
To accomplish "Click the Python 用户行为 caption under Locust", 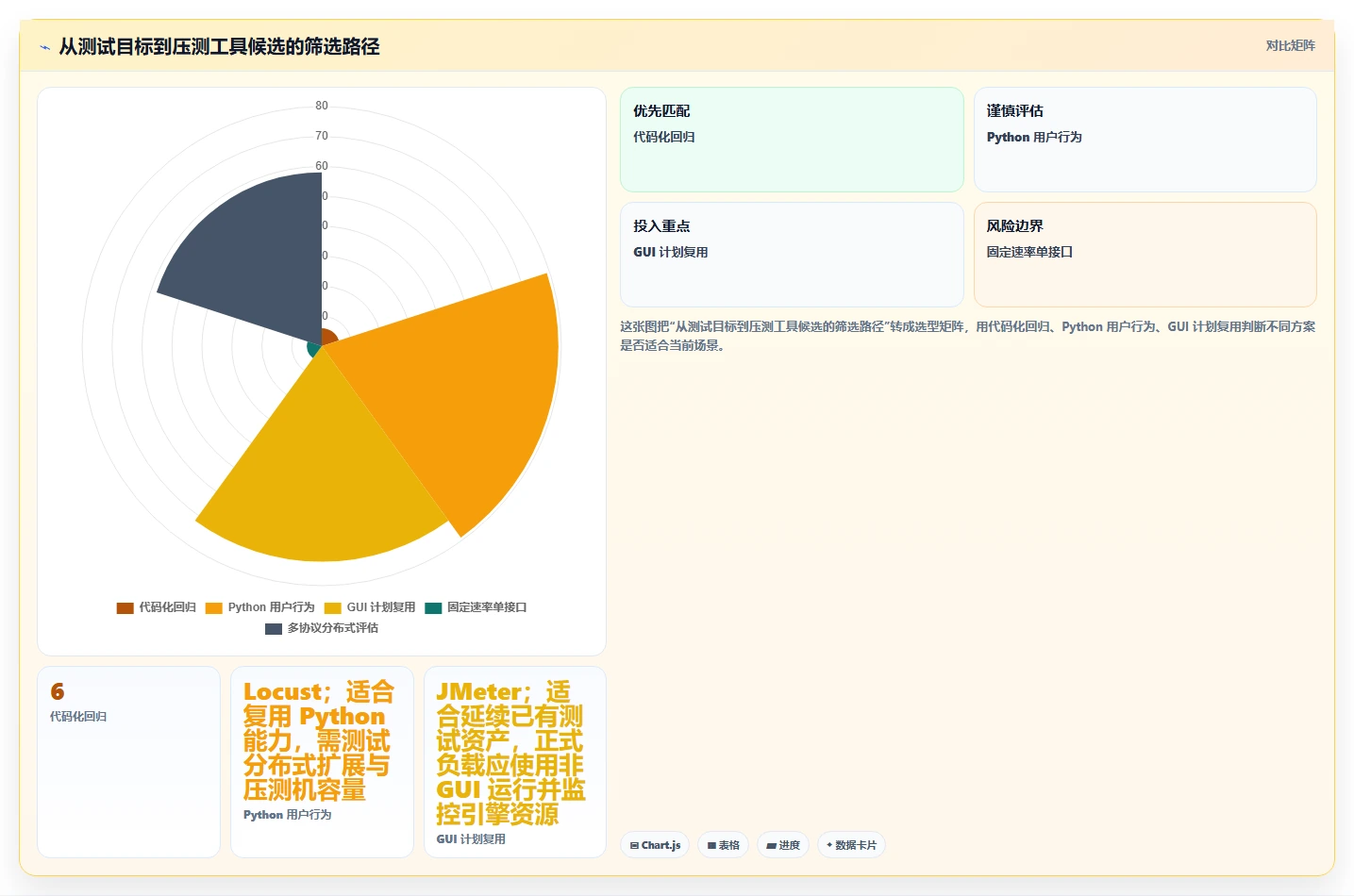I will tap(288, 815).
